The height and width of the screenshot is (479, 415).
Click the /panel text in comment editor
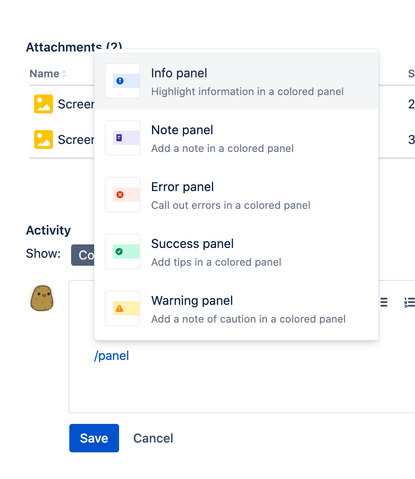point(111,356)
